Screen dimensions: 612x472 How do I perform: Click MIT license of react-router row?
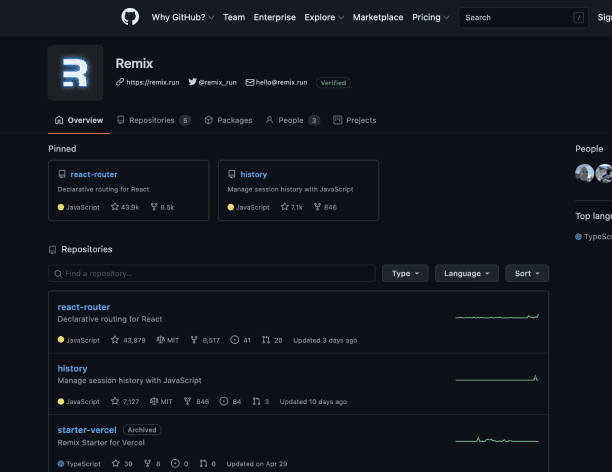pyautogui.click(x=167, y=340)
